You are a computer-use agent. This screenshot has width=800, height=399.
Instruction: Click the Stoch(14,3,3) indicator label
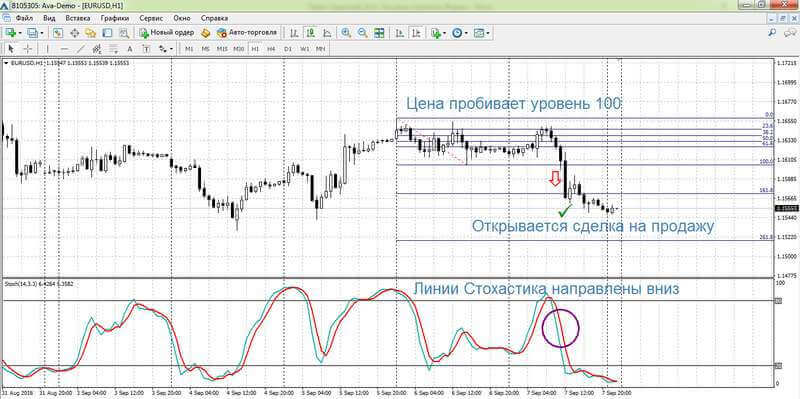pyautogui.click(x=39, y=283)
